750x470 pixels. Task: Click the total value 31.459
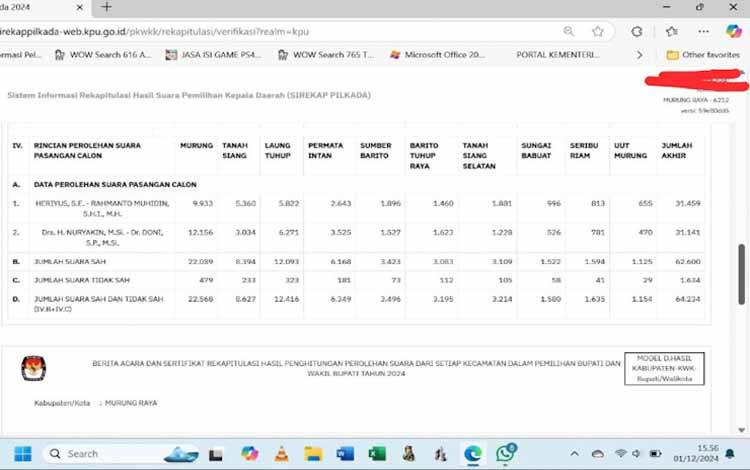[x=688, y=203]
